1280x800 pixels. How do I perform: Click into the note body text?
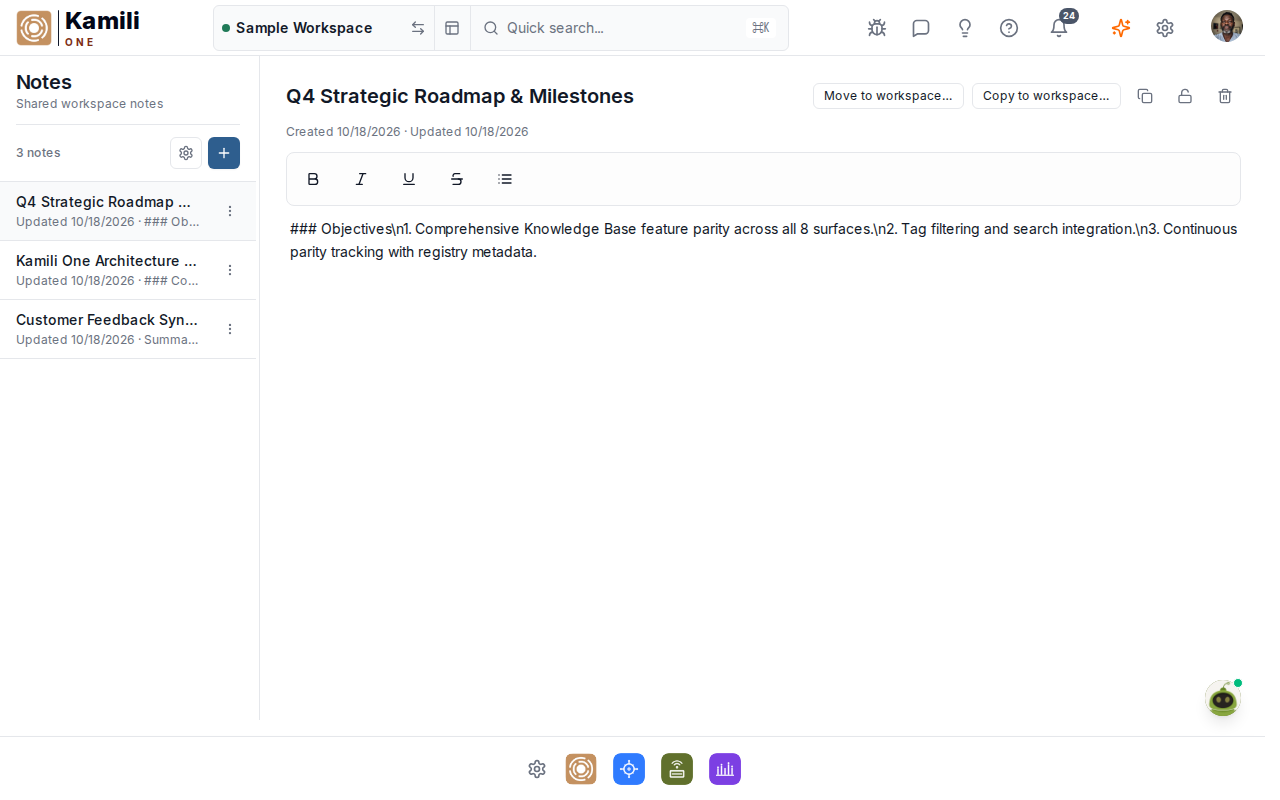coord(763,240)
